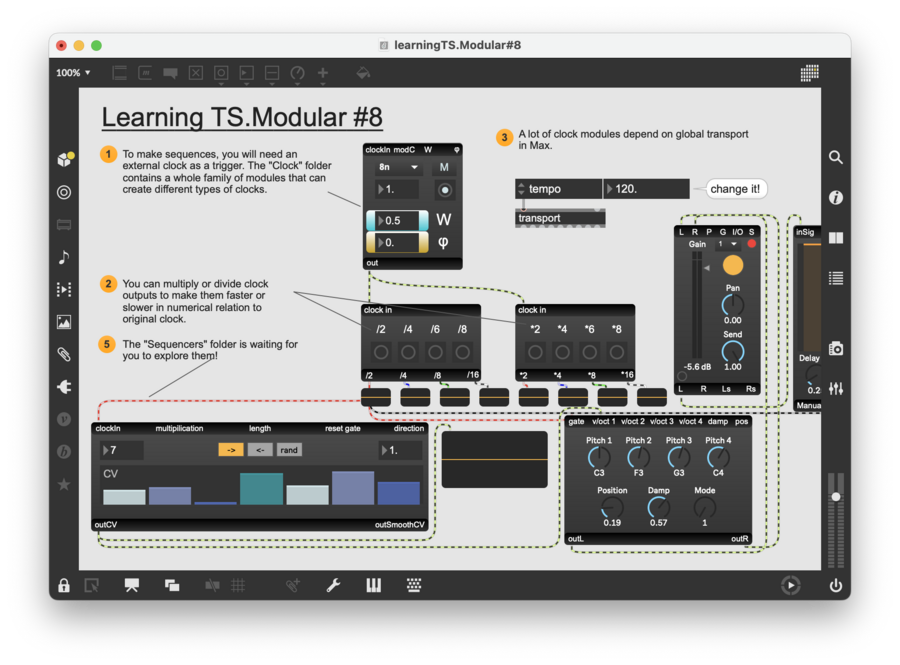Screen dimensions: 900x665
Task: Toggle audio with the power button
Action: (835, 585)
